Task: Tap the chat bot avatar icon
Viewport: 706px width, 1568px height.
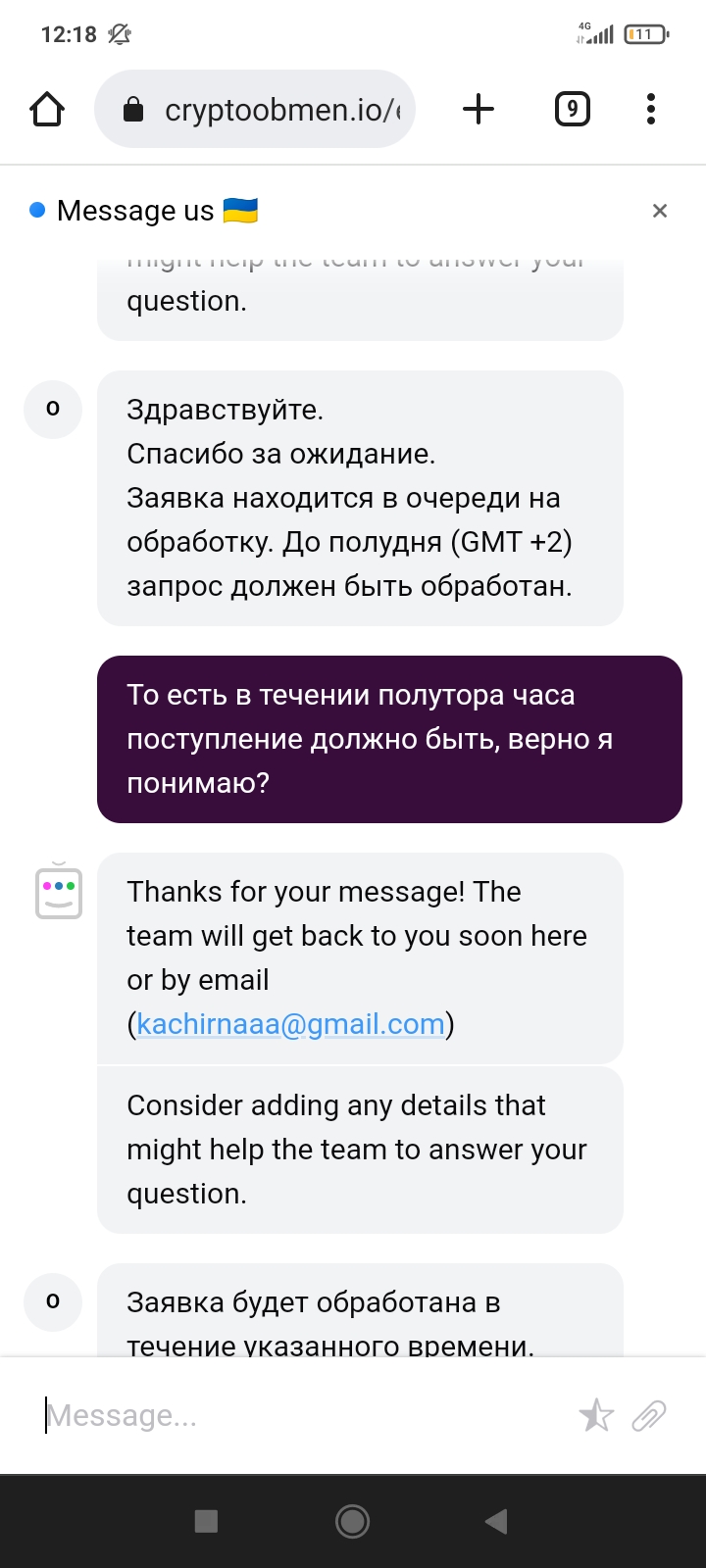Action: coord(59,891)
